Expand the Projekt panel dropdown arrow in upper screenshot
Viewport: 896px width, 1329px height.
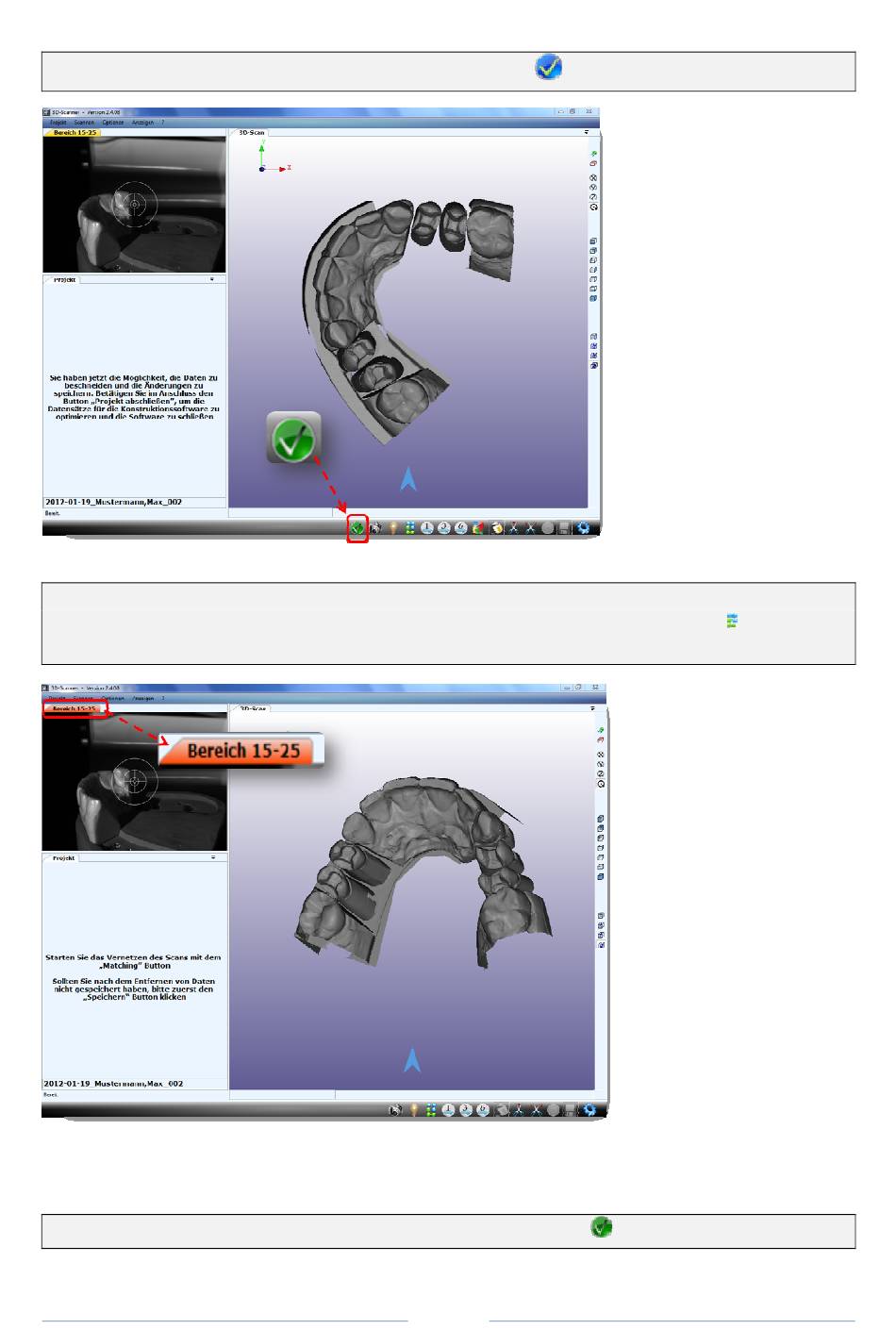212,279
